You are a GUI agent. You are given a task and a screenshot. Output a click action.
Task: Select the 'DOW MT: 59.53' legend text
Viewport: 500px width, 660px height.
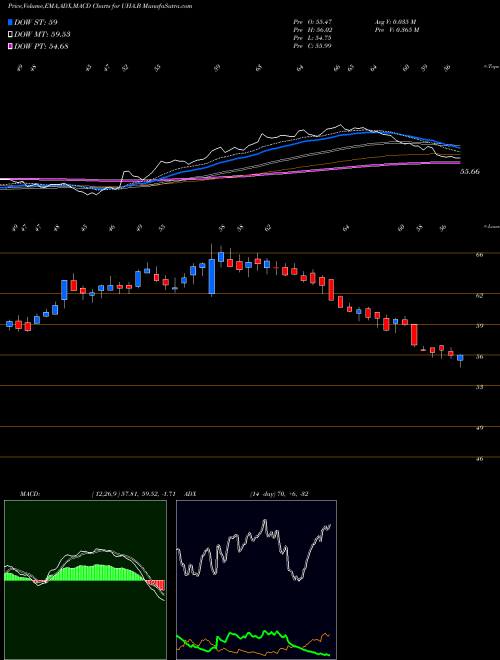tap(42, 34)
